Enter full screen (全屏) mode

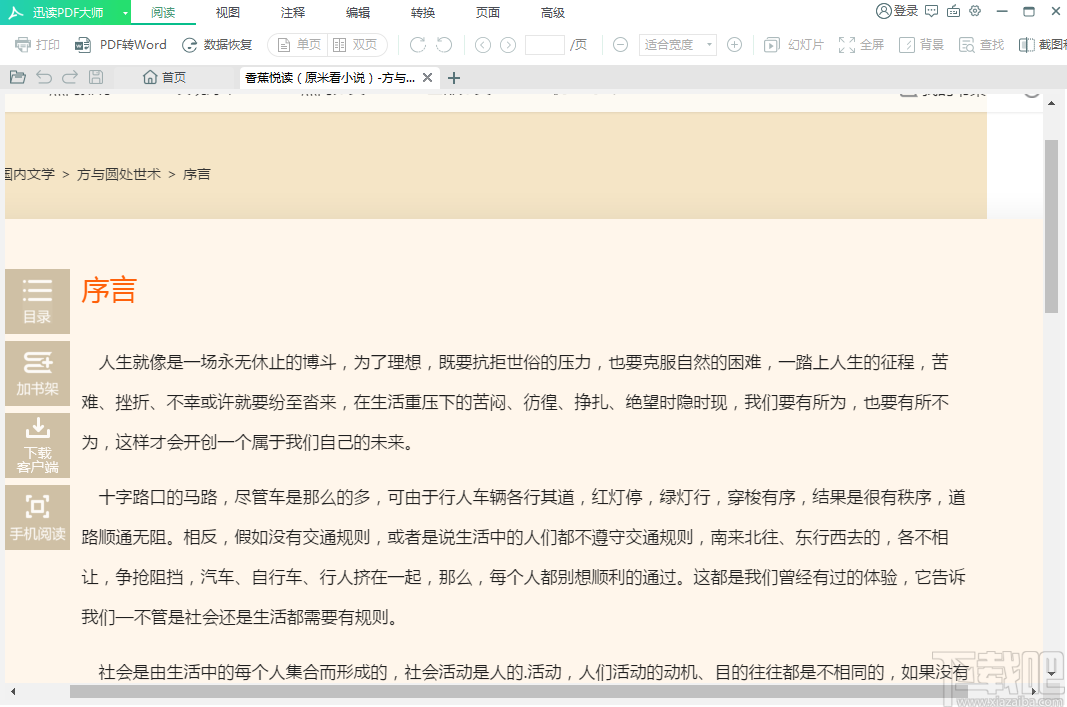(861, 44)
